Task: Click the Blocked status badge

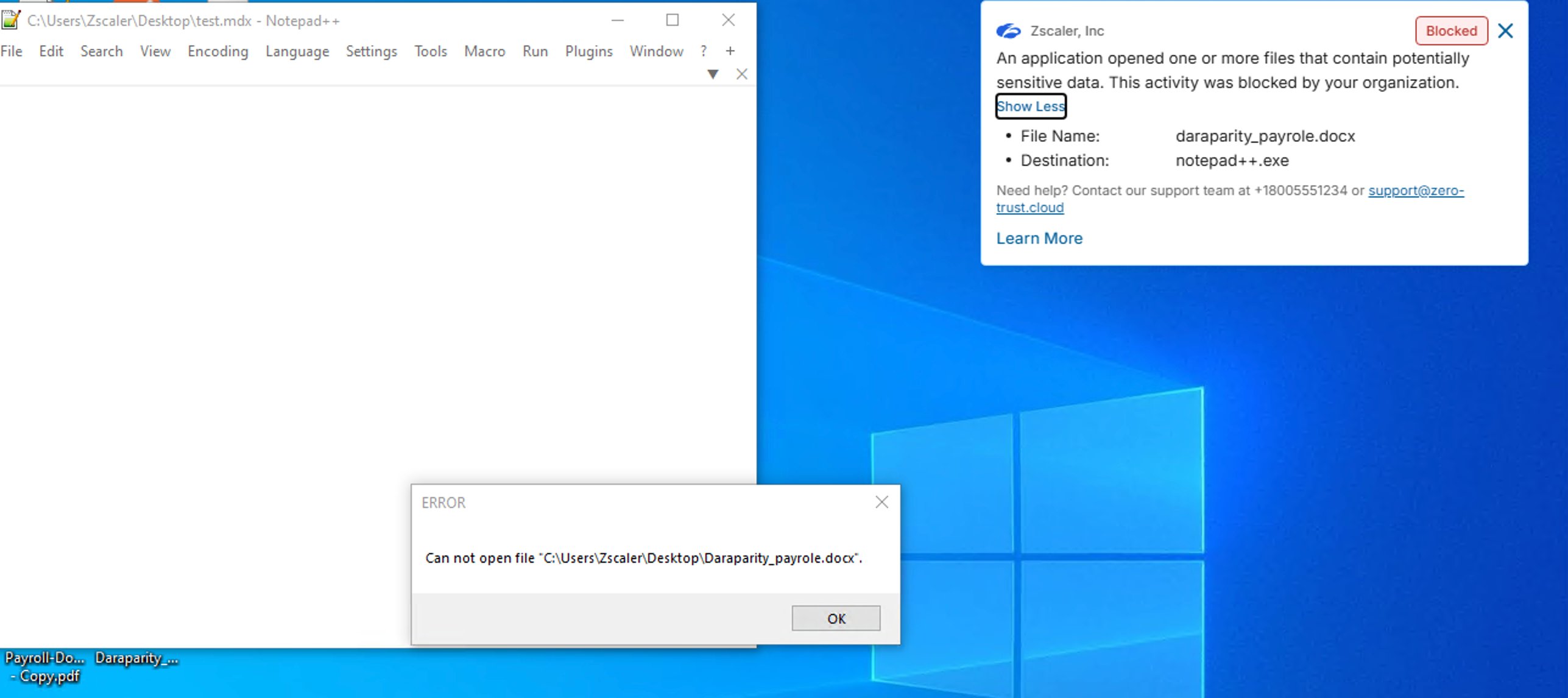Action: [x=1451, y=30]
